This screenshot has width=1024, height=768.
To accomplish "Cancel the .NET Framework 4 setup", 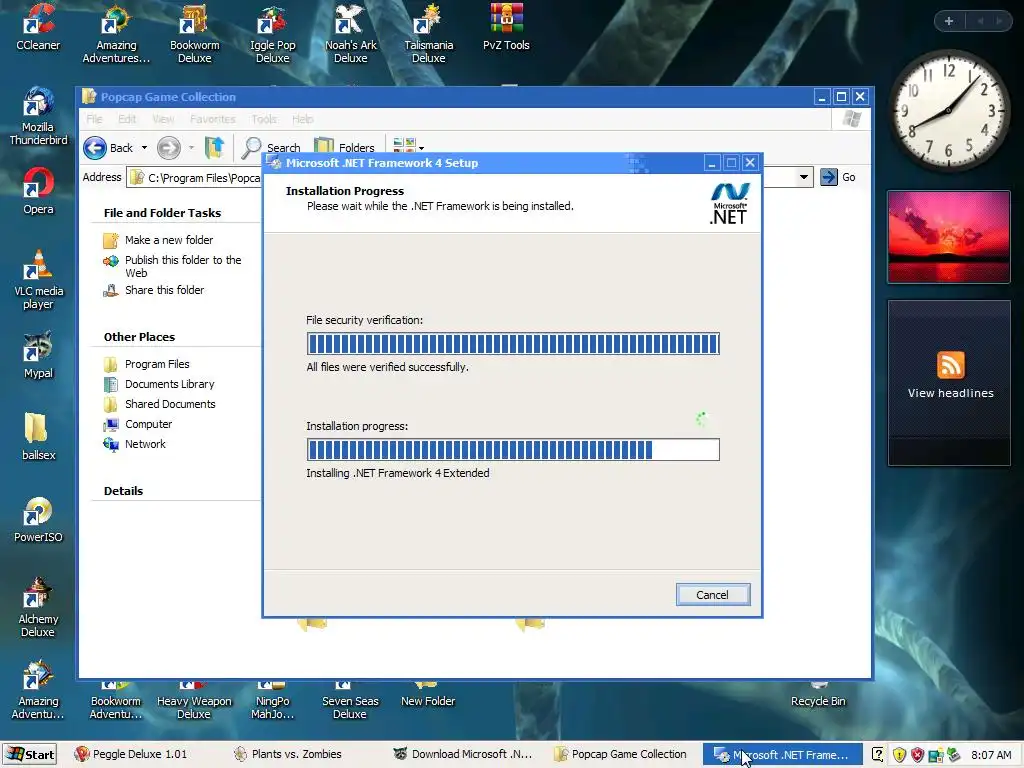I will [712, 595].
